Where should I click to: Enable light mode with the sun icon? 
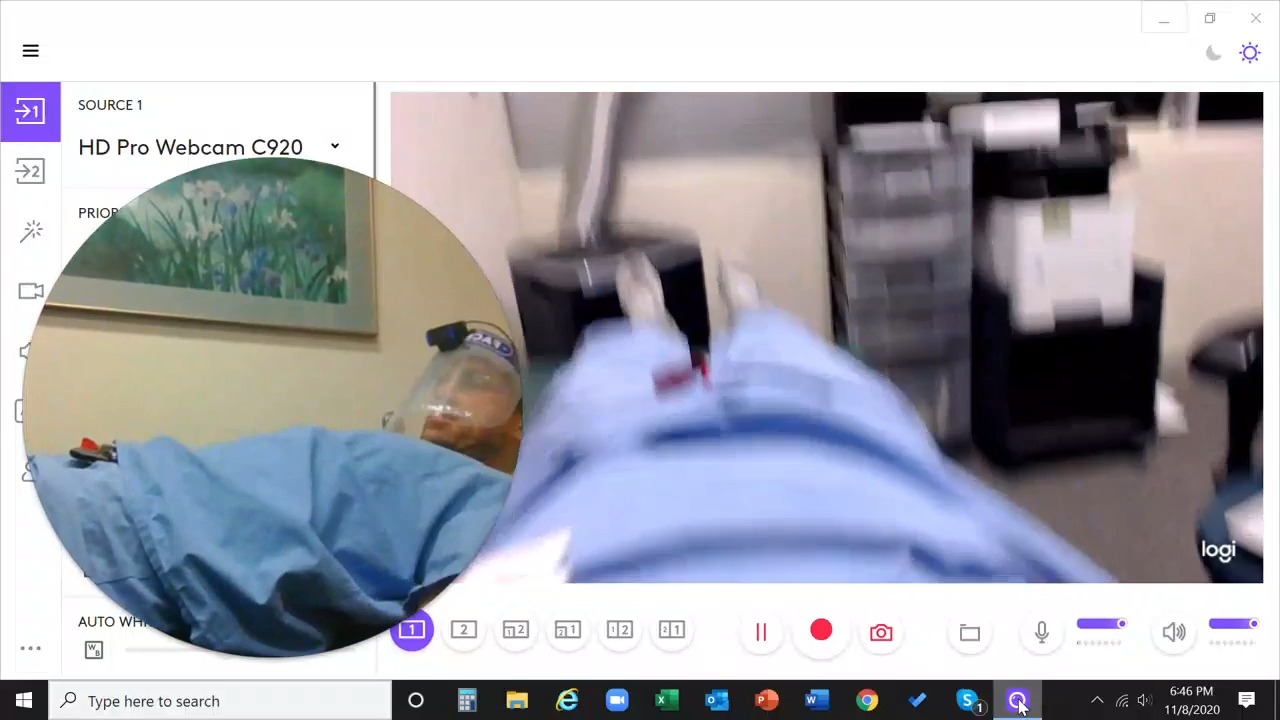[x=1250, y=53]
